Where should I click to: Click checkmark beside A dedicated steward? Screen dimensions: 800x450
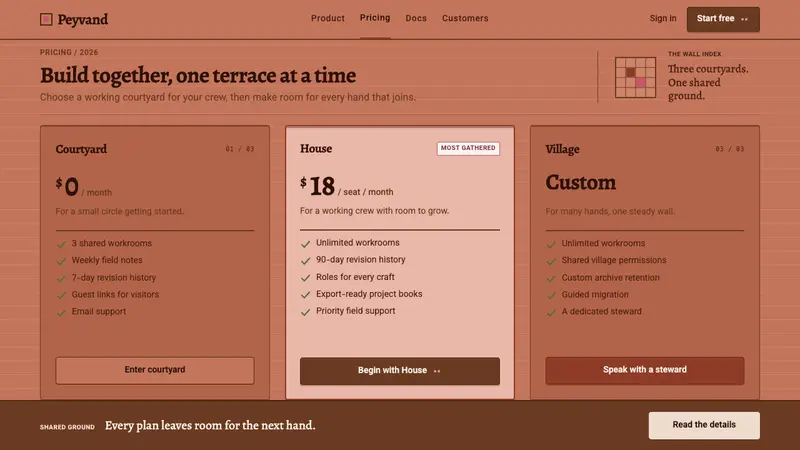(x=551, y=312)
